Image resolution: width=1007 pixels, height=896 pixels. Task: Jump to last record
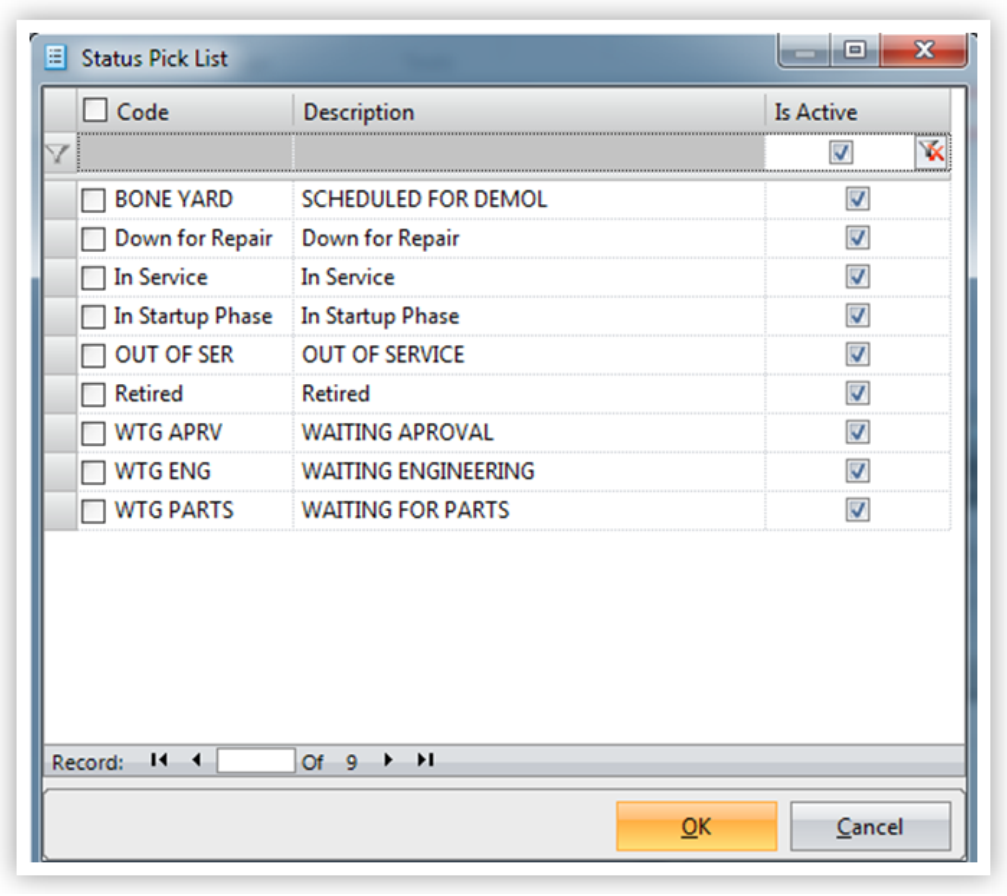425,761
